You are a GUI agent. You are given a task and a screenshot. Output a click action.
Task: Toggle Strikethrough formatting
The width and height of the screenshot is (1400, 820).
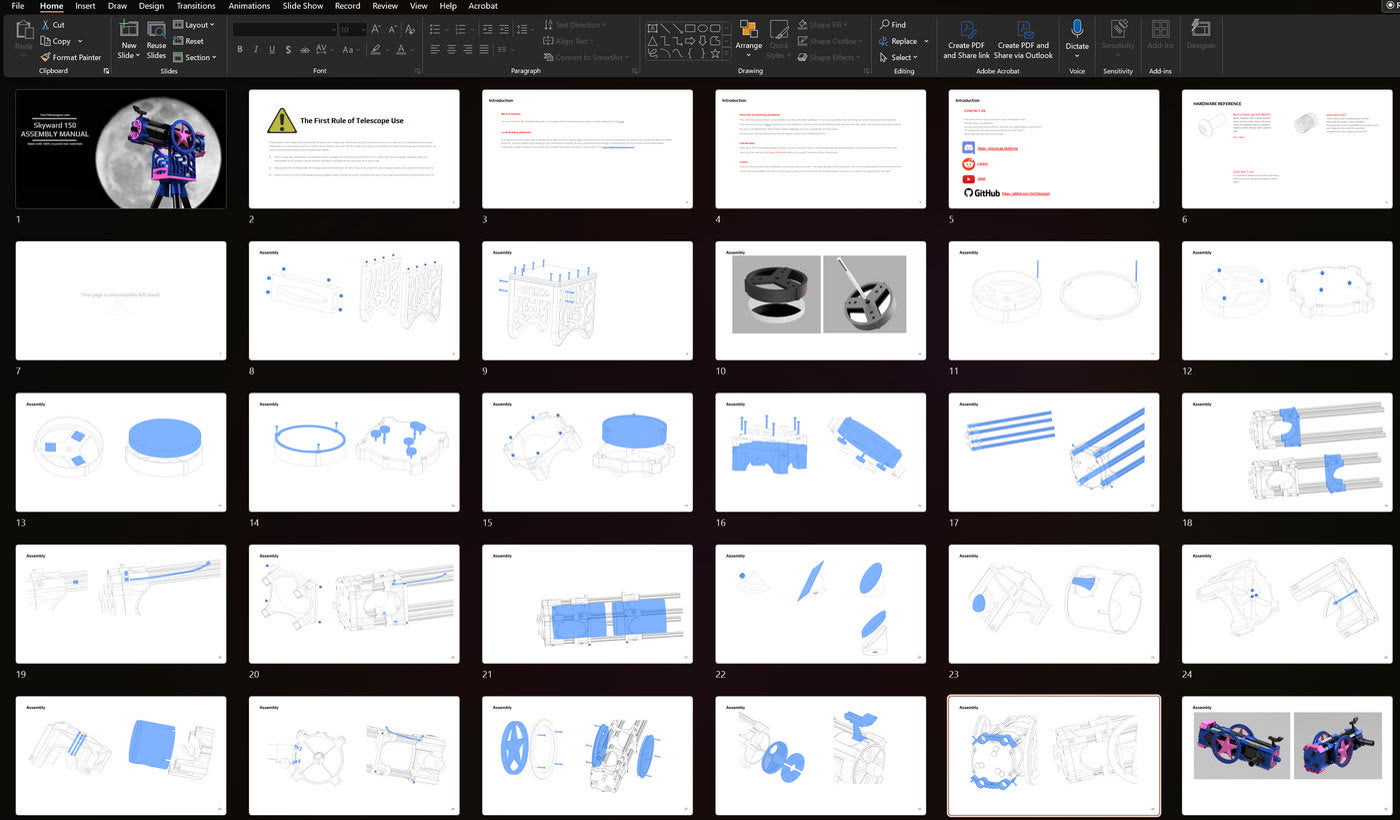[x=304, y=49]
